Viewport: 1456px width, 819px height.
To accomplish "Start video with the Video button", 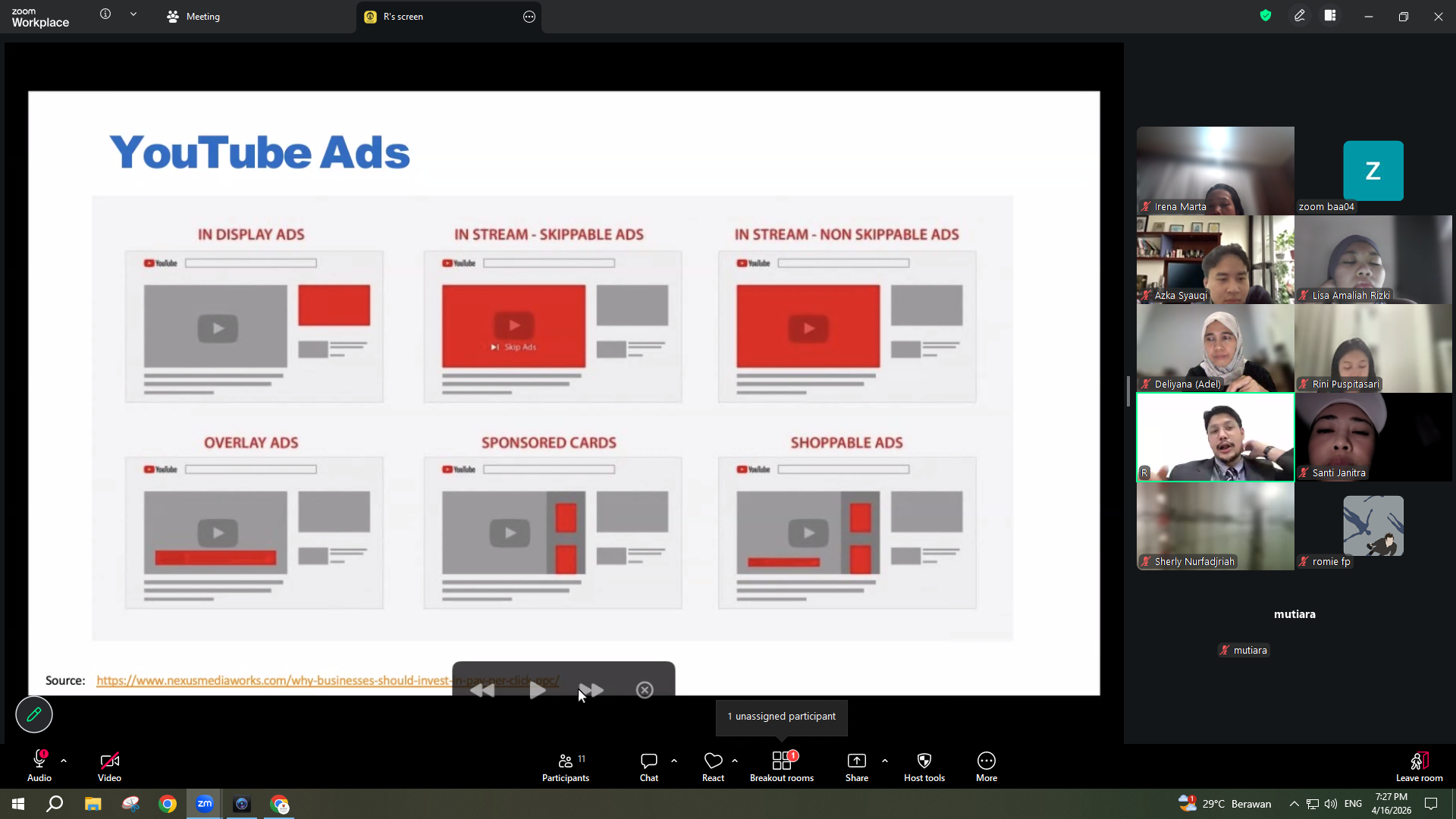I will point(109,766).
